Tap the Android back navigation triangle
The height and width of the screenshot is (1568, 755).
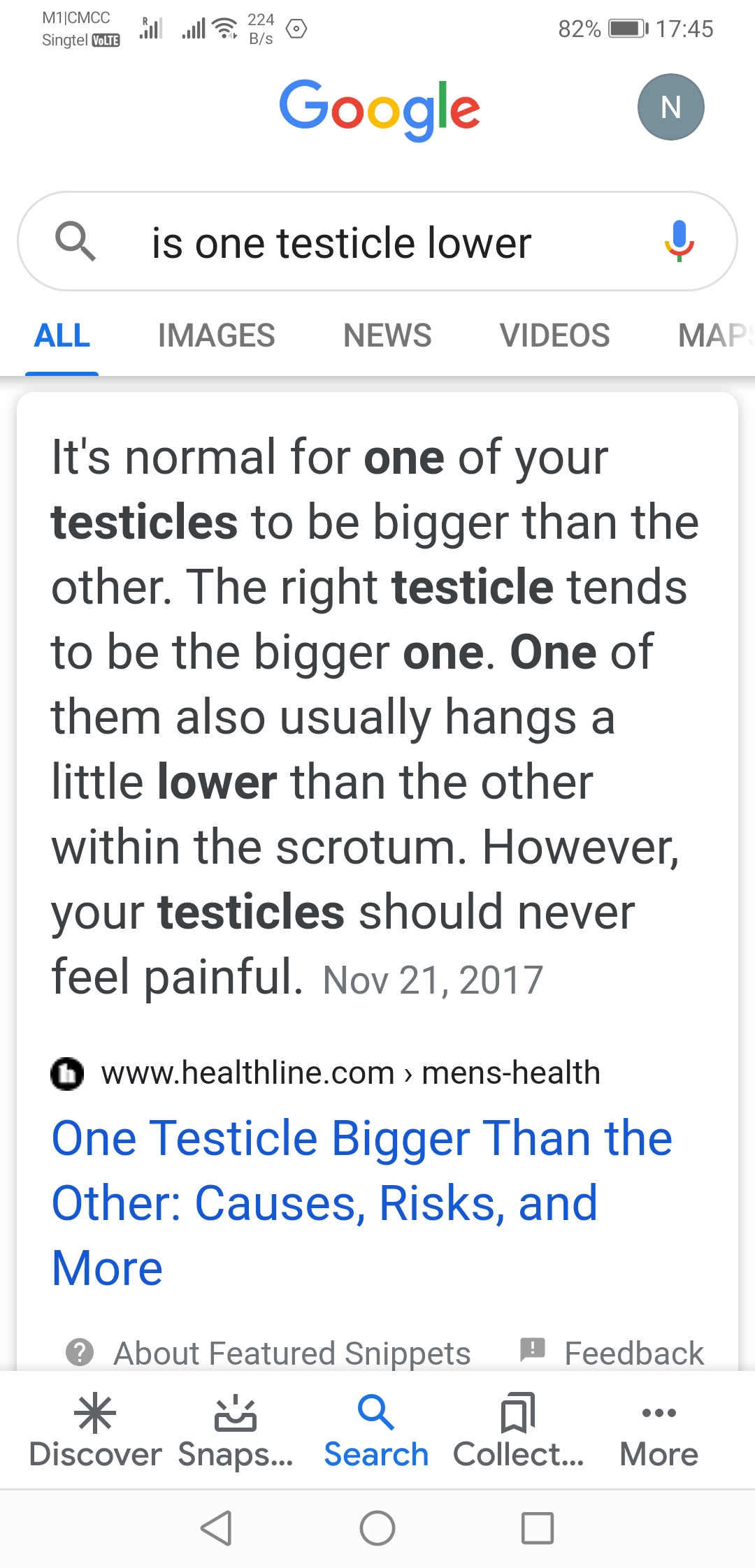(217, 1528)
